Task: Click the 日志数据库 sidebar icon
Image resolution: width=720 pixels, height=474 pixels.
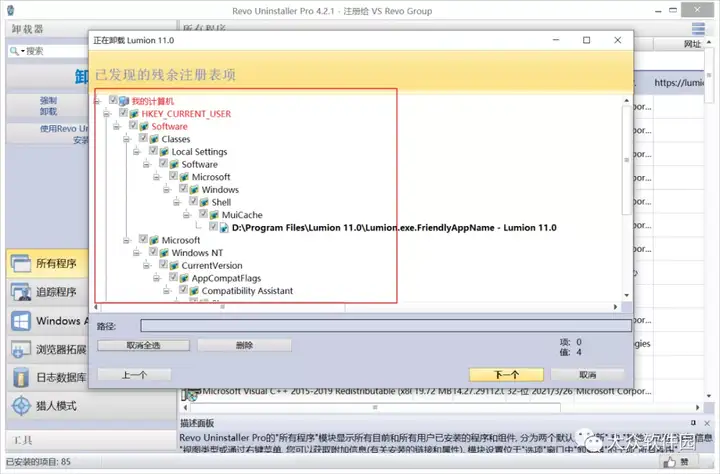Action: (21, 378)
